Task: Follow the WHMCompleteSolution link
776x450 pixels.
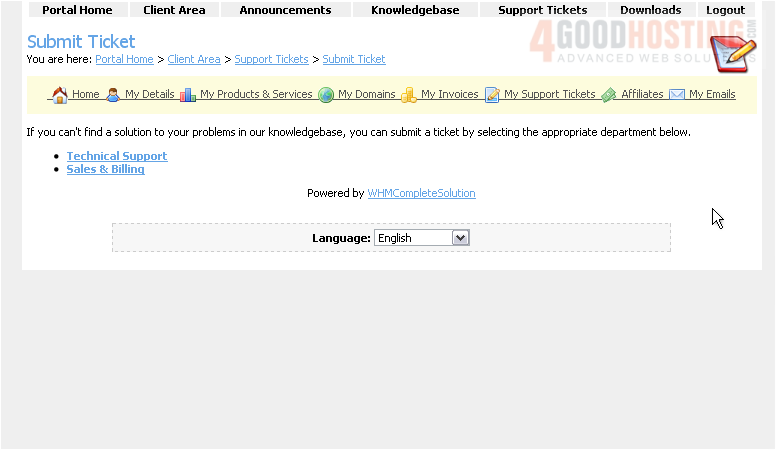Action: tap(421, 193)
